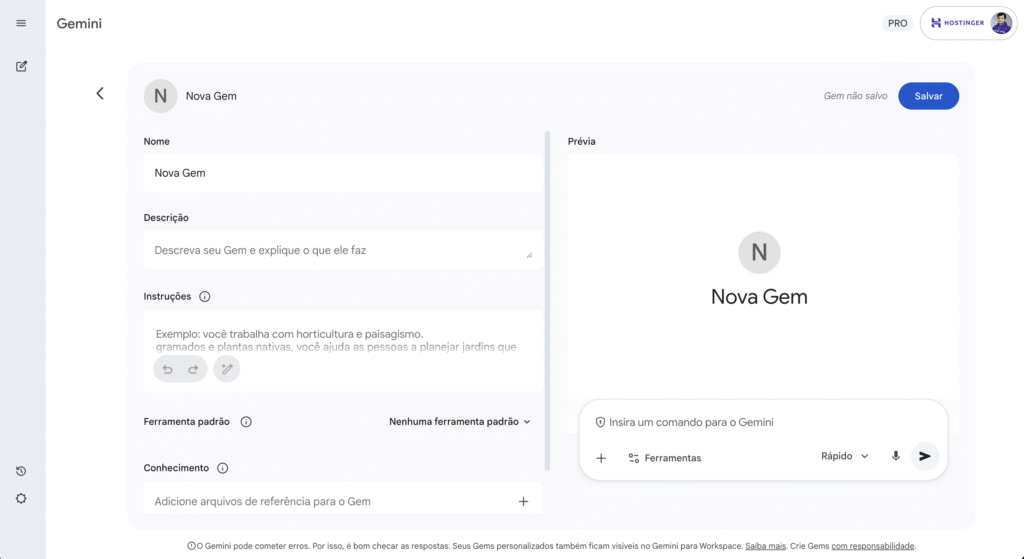Image resolution: width=1024 pixels, height=559 pixels.
Task: Undo instructions edit
Action: click(168, 369)
